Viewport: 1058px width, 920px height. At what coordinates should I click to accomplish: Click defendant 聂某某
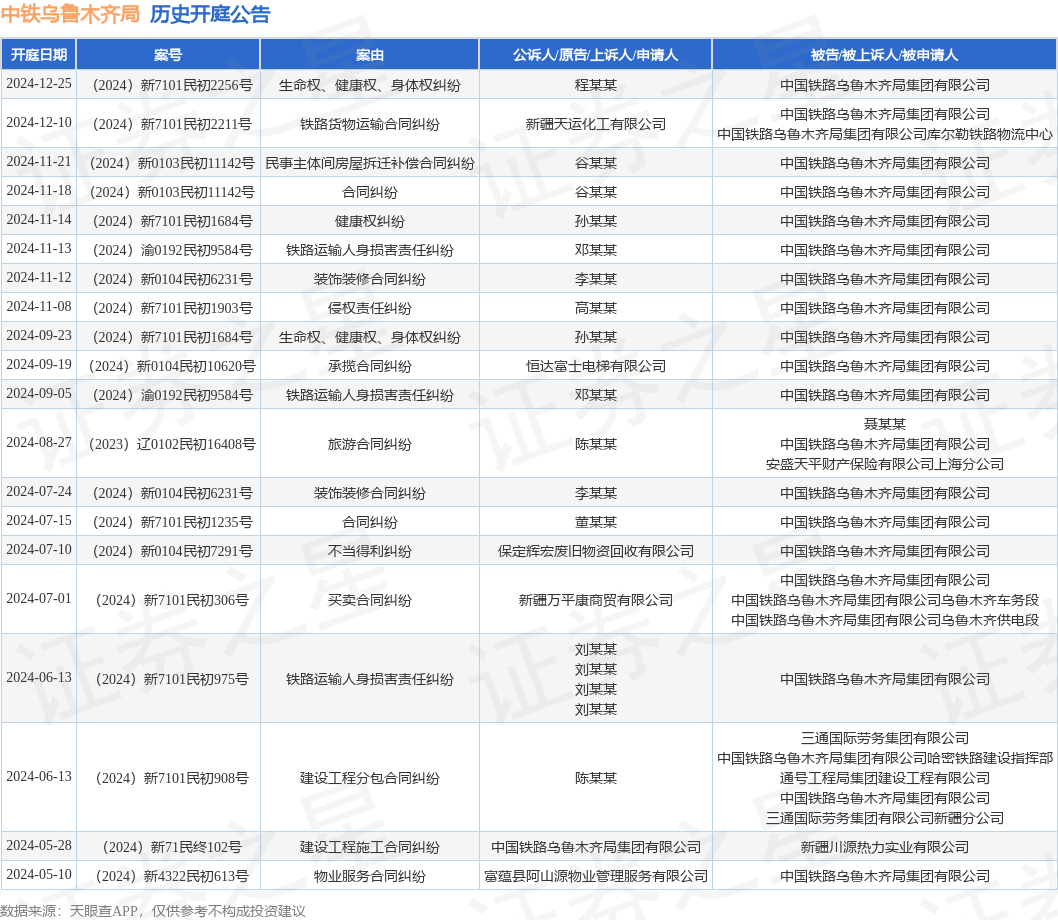tap(885, 424)
